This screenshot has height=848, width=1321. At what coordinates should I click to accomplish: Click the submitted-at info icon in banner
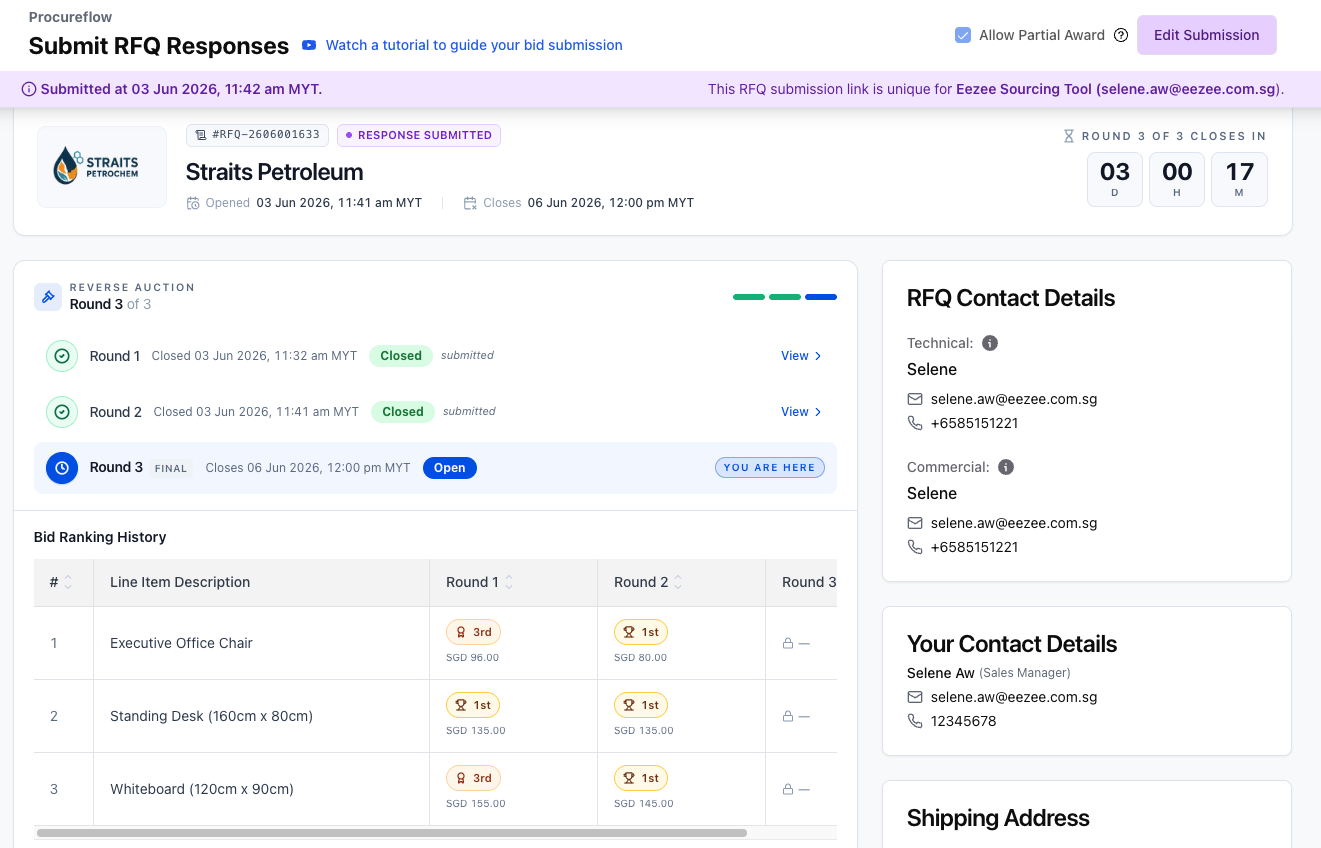[x=29, y=89]
